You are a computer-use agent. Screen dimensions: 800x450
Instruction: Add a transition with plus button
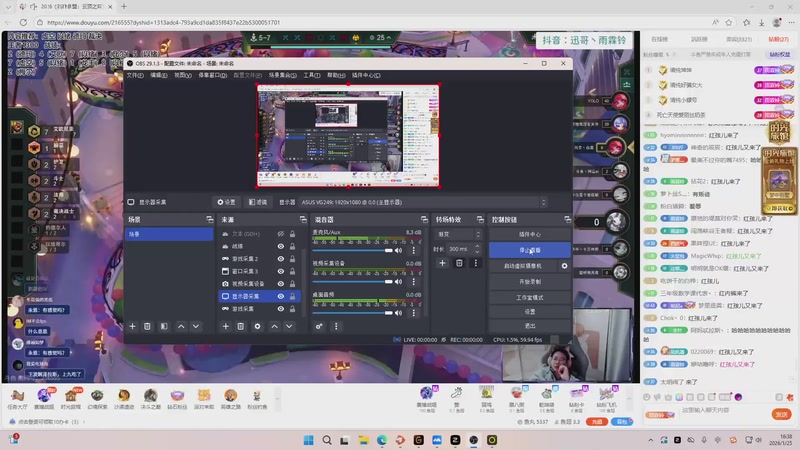click(442, 263)
